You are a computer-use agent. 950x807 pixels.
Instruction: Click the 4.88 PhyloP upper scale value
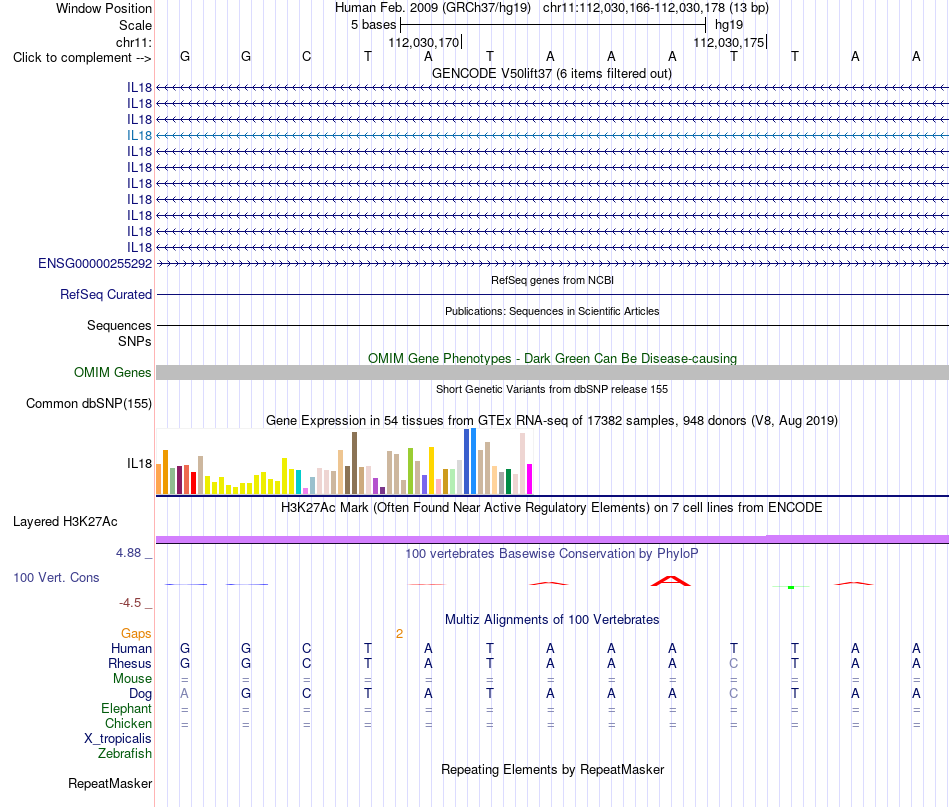pos(128,553)
